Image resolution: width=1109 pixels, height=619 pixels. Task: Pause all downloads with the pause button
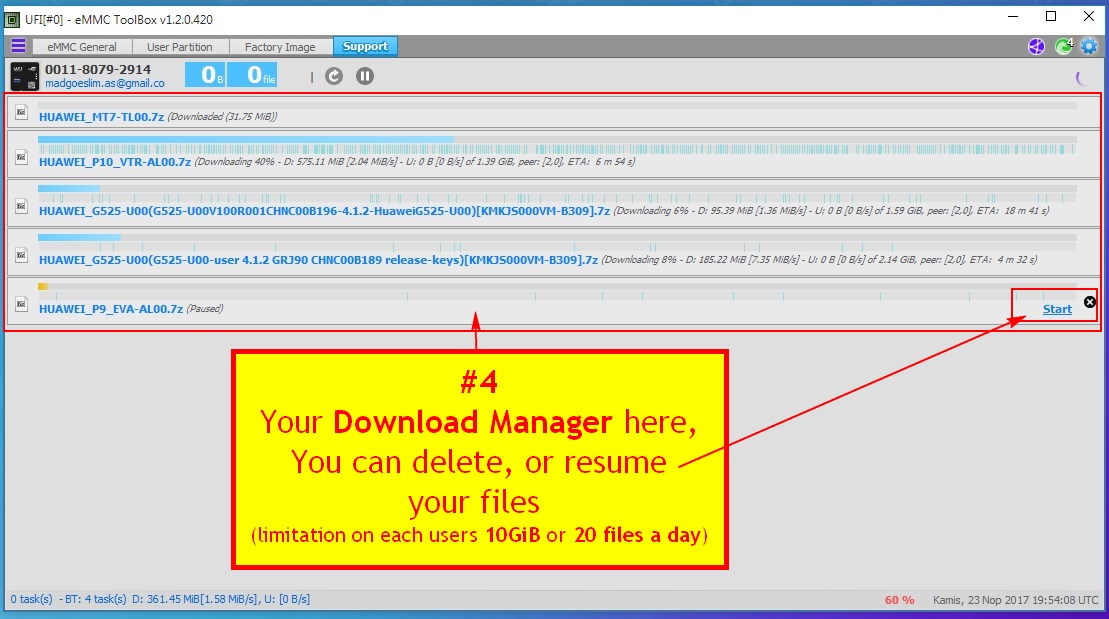click(365, 76)
